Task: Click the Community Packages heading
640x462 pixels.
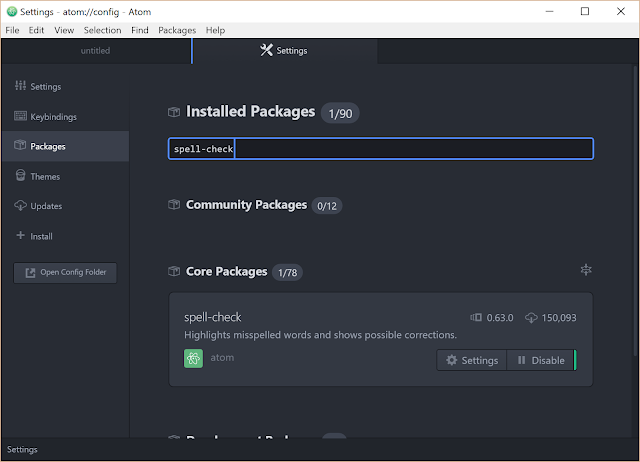Action: tap(246, 204)
